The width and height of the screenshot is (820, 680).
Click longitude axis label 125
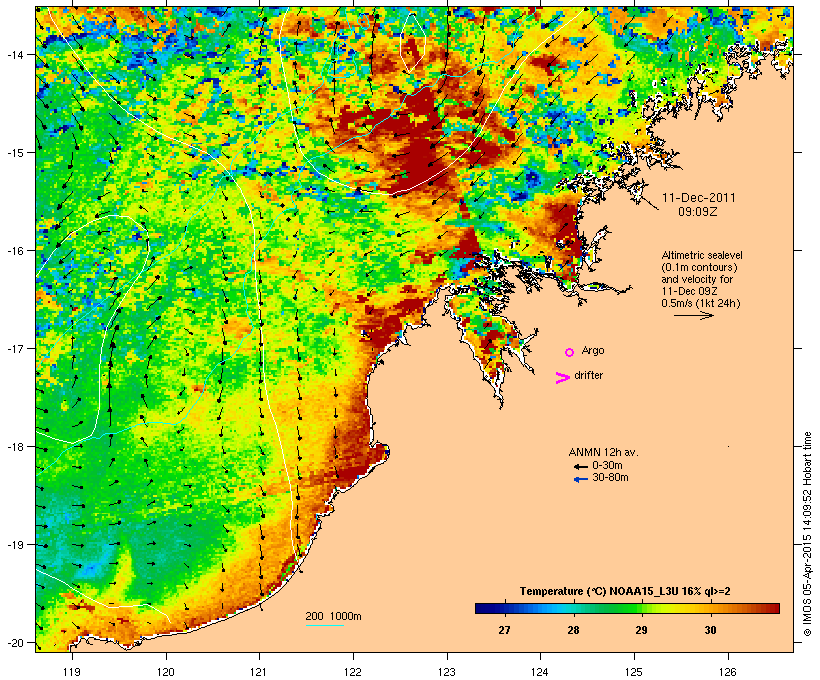(x=634, y=672)
